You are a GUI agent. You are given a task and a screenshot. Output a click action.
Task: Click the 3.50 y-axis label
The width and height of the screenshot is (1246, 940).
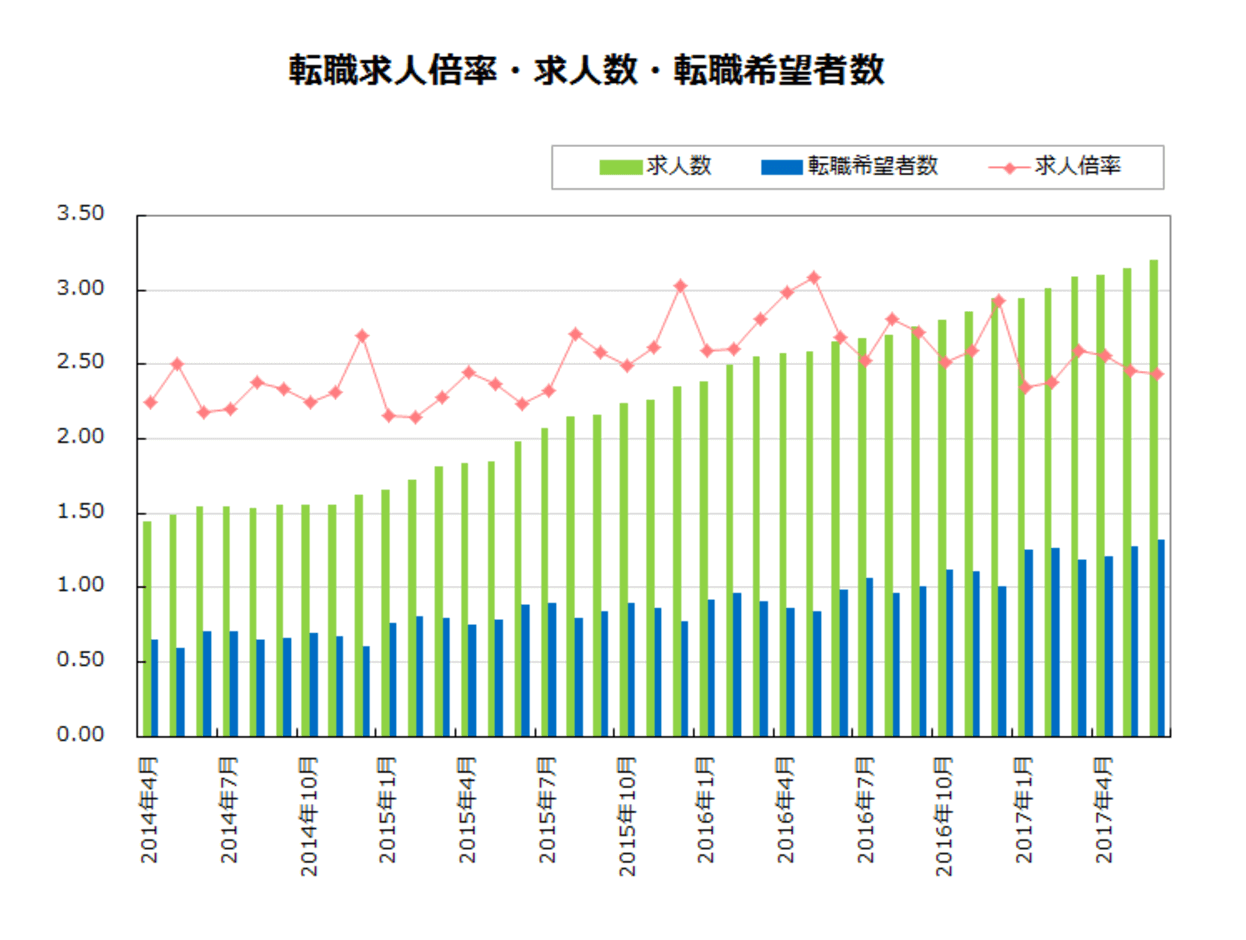coord(81,210)
